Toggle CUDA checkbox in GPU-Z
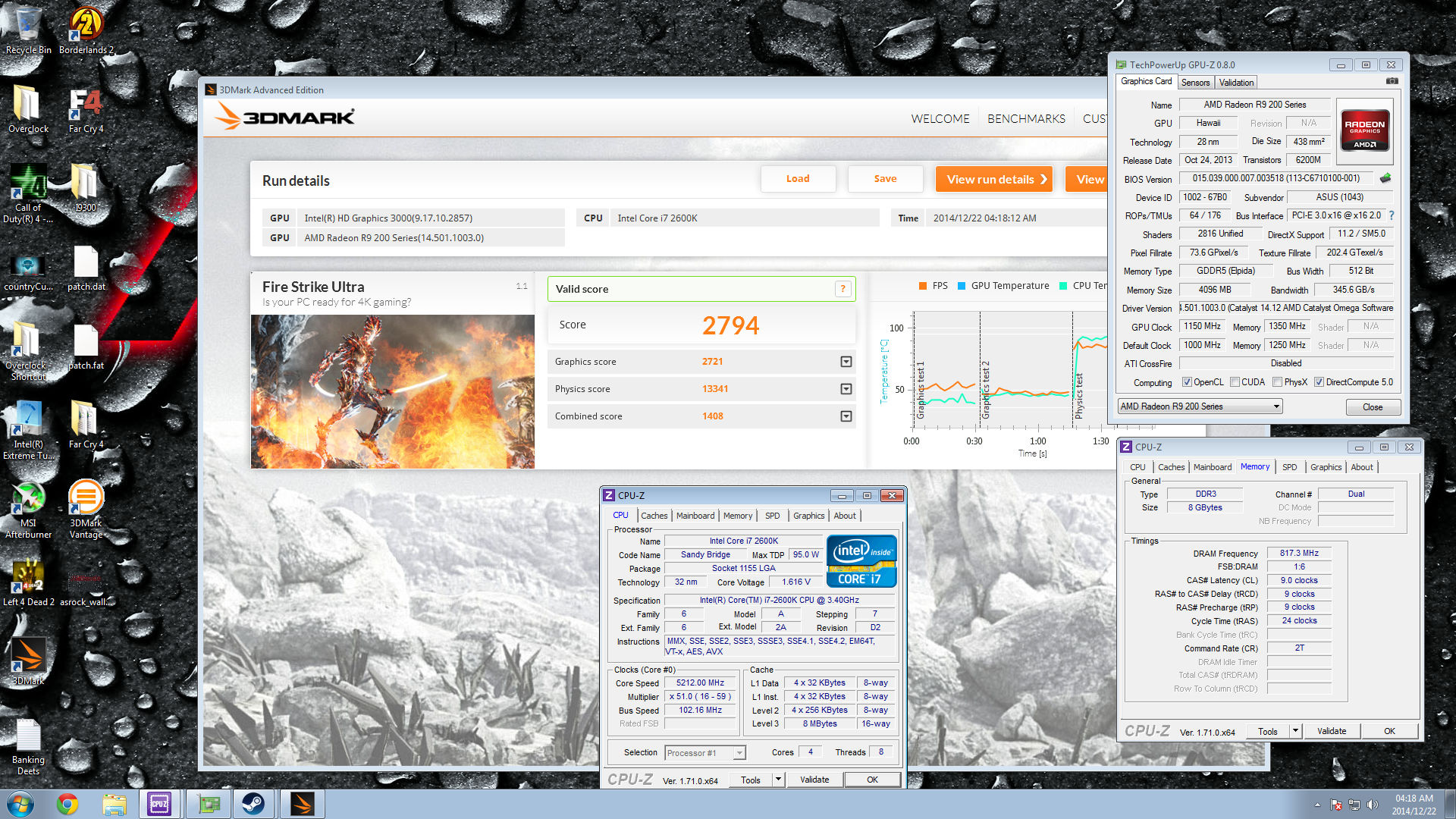This screenshot has width=1456, height=819. click(1235, 382)
